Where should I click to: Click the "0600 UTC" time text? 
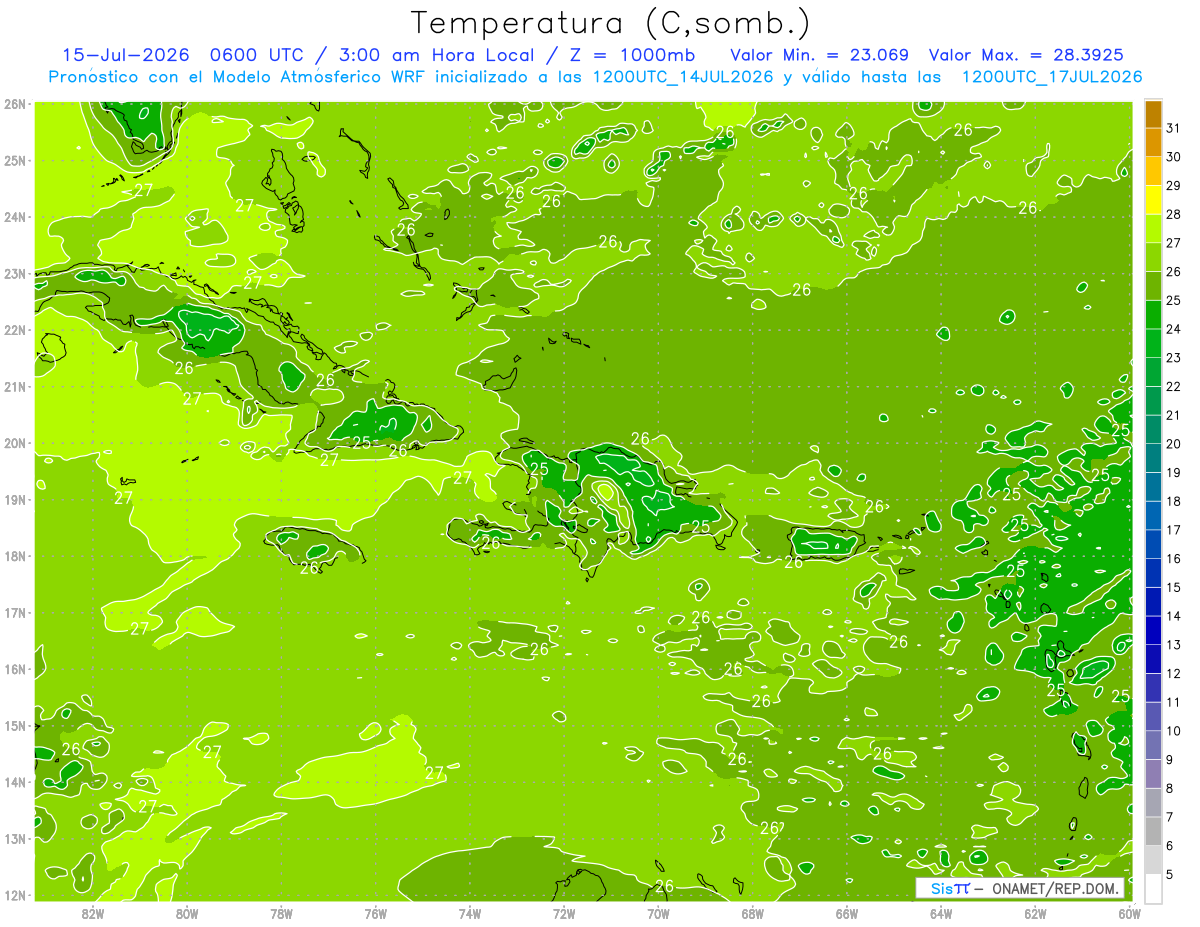[x=258, y=54]
